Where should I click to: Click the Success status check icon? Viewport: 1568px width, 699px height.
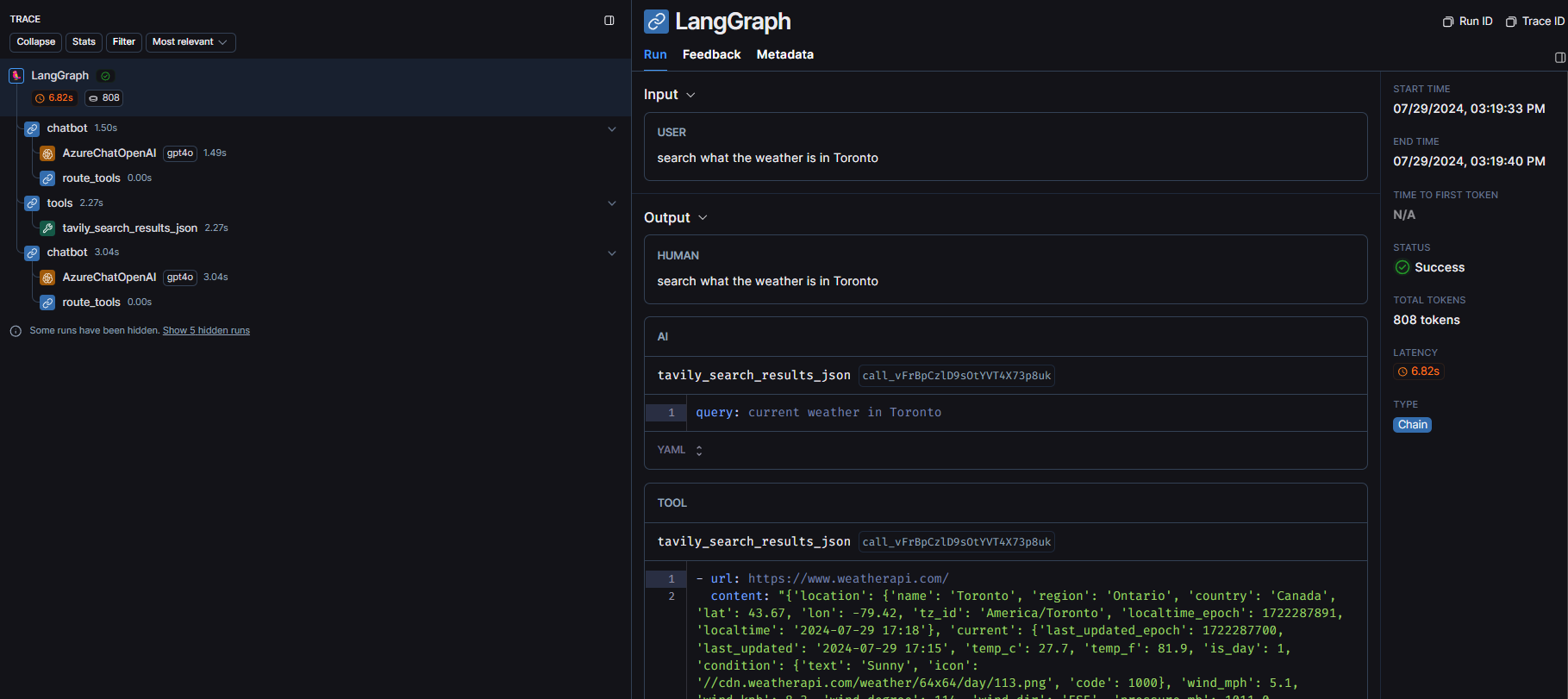pyautogui.click(x=1402, y=267)
